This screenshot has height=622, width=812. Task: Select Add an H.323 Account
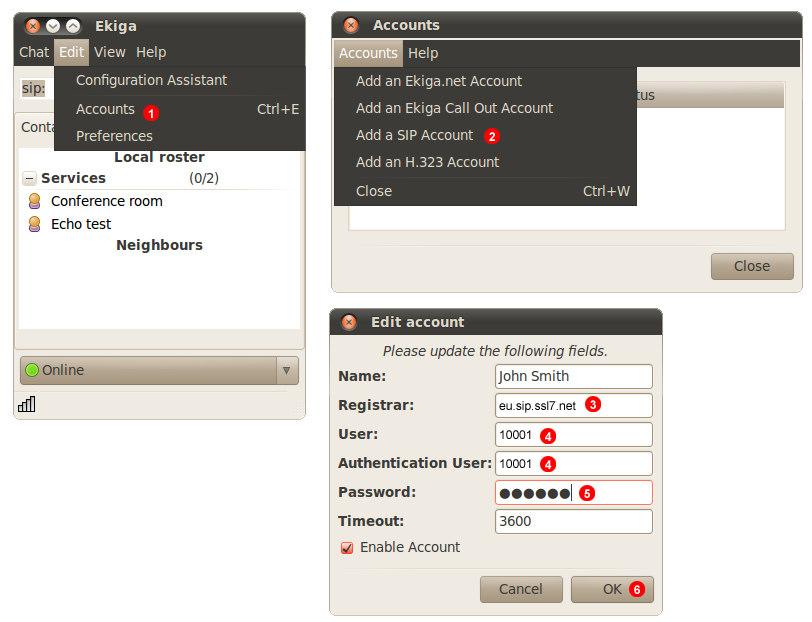(485, 162)
